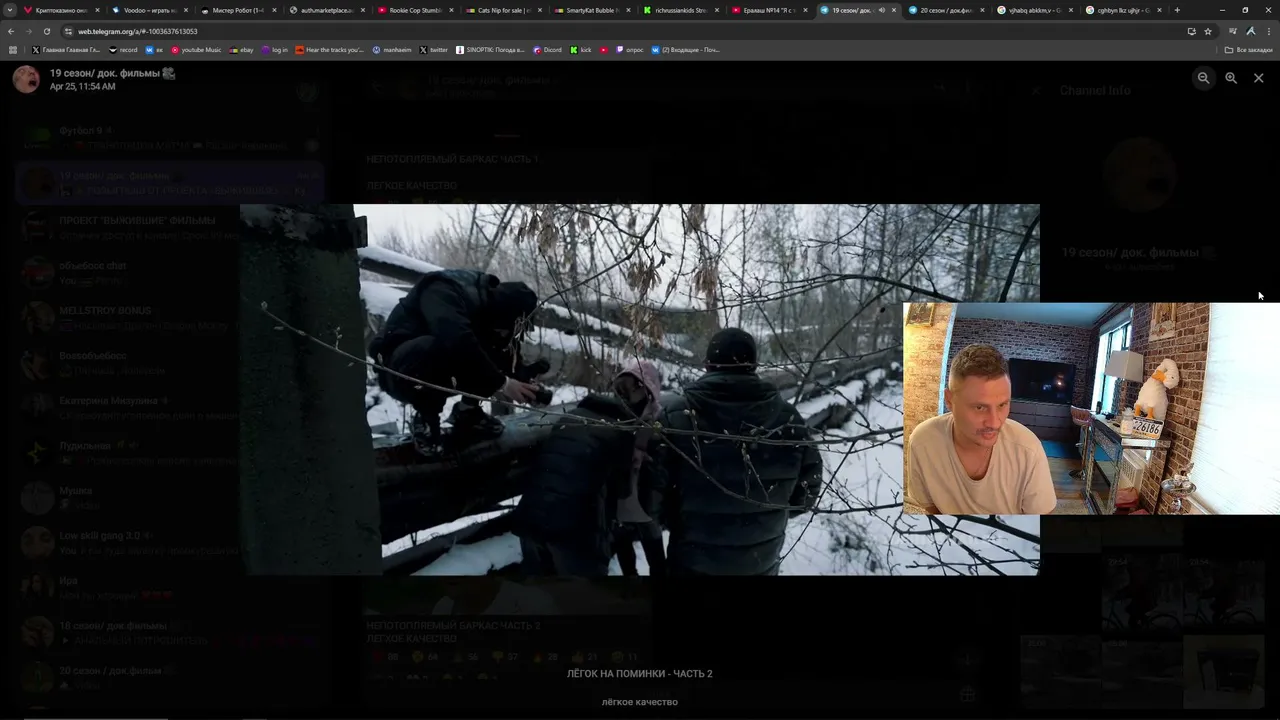Open the log in bookmark
The width and height of the screenshot is (1280, 720).
274,49
